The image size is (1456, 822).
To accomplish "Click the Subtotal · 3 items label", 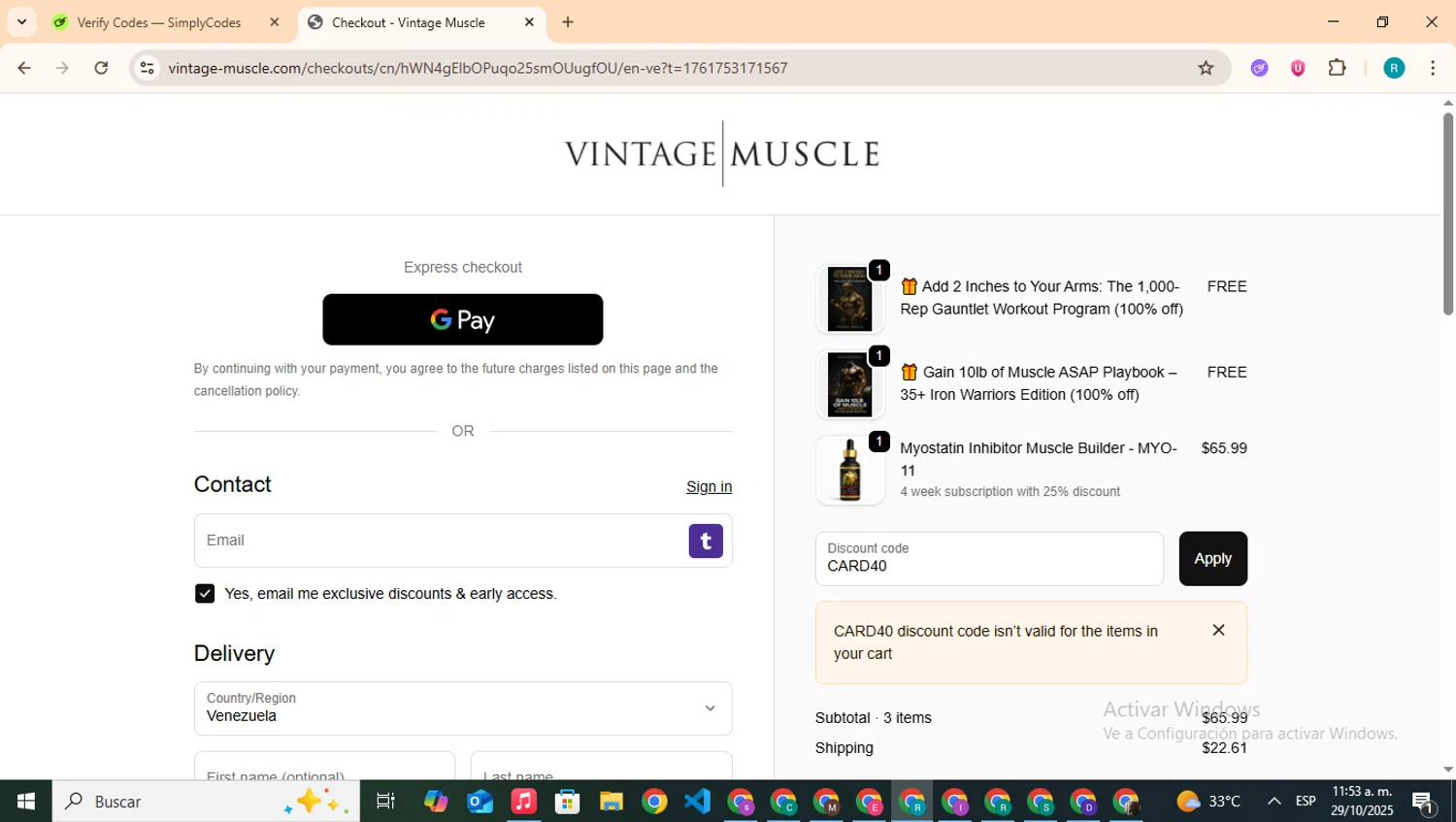I will [x=874, y=717].
